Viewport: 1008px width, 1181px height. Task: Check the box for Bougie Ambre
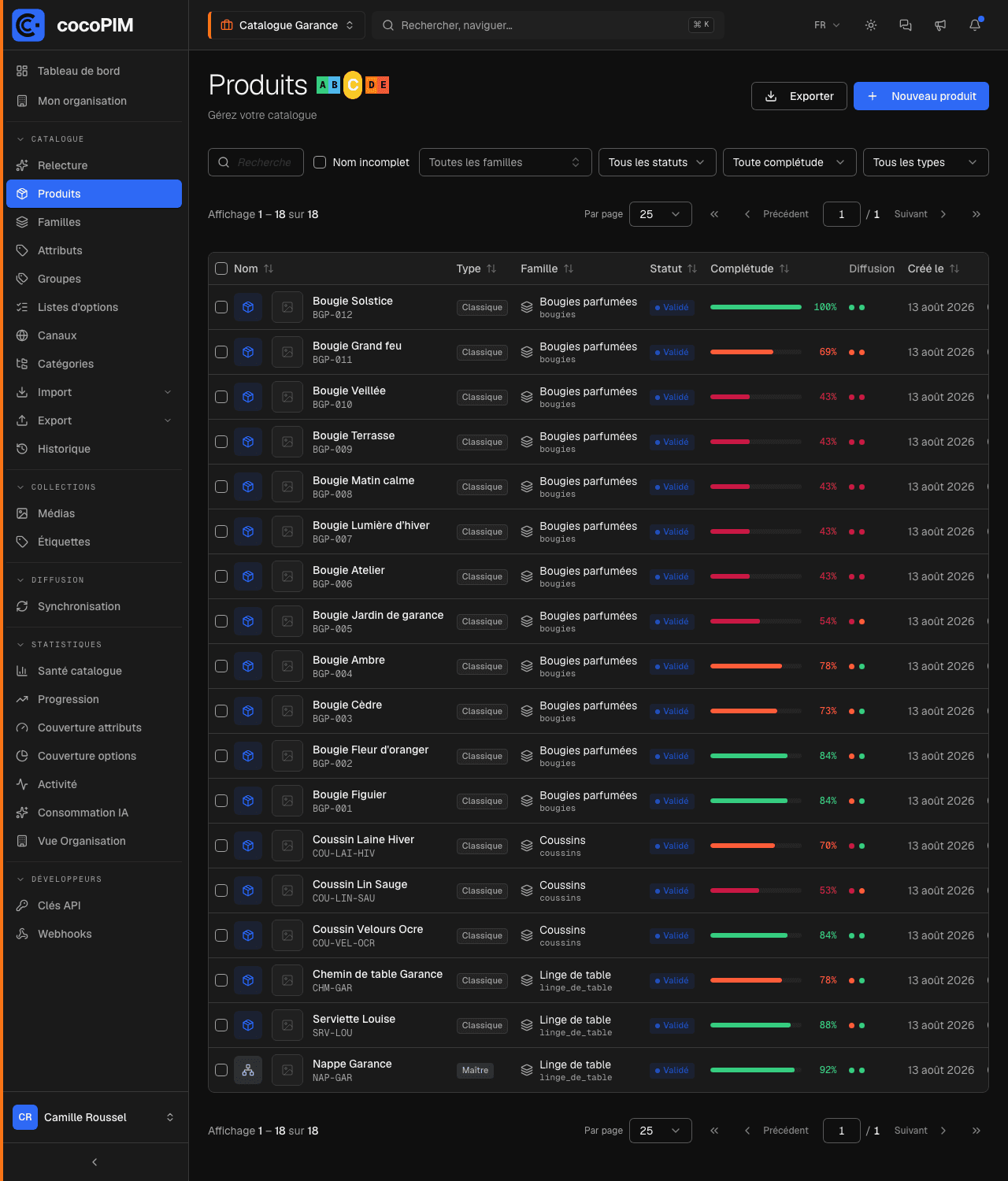click(x=221, y=666)
